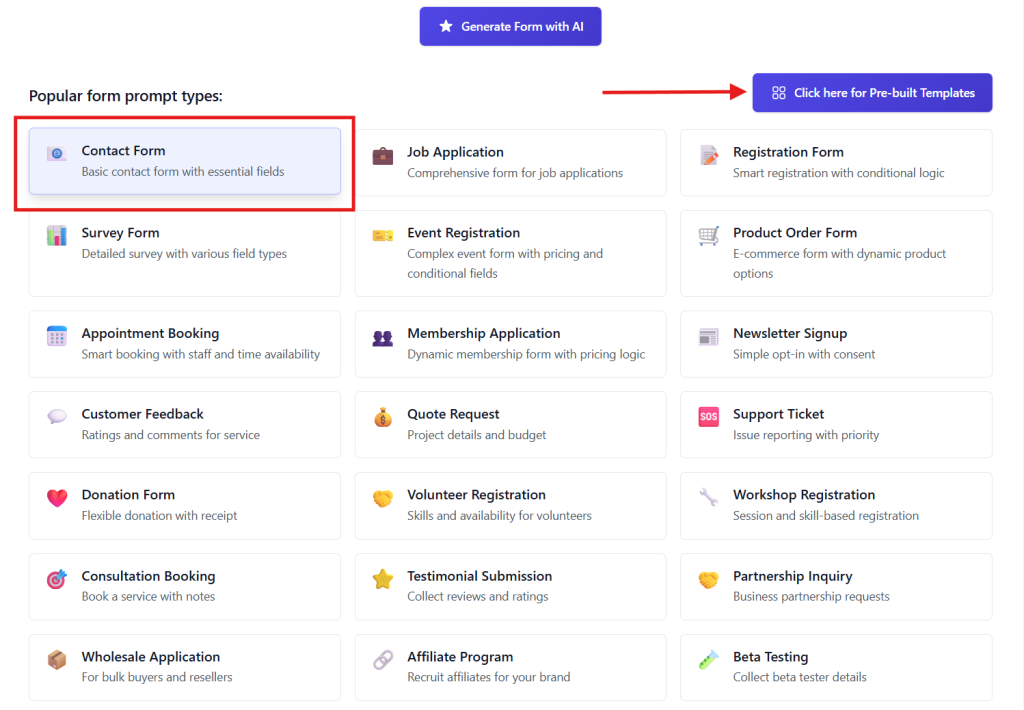The image size is (1024, 710).
Task: Select the Contact Form title
Action: (x=123, y=151)
